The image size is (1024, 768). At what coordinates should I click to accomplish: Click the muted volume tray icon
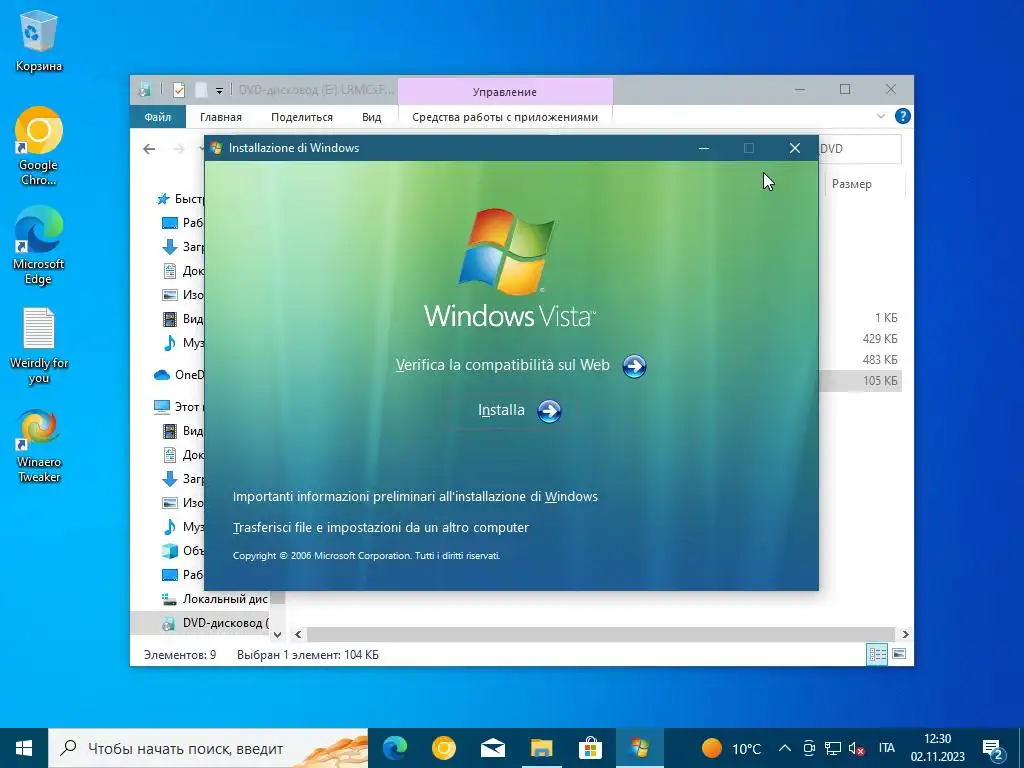pos(856,748)
